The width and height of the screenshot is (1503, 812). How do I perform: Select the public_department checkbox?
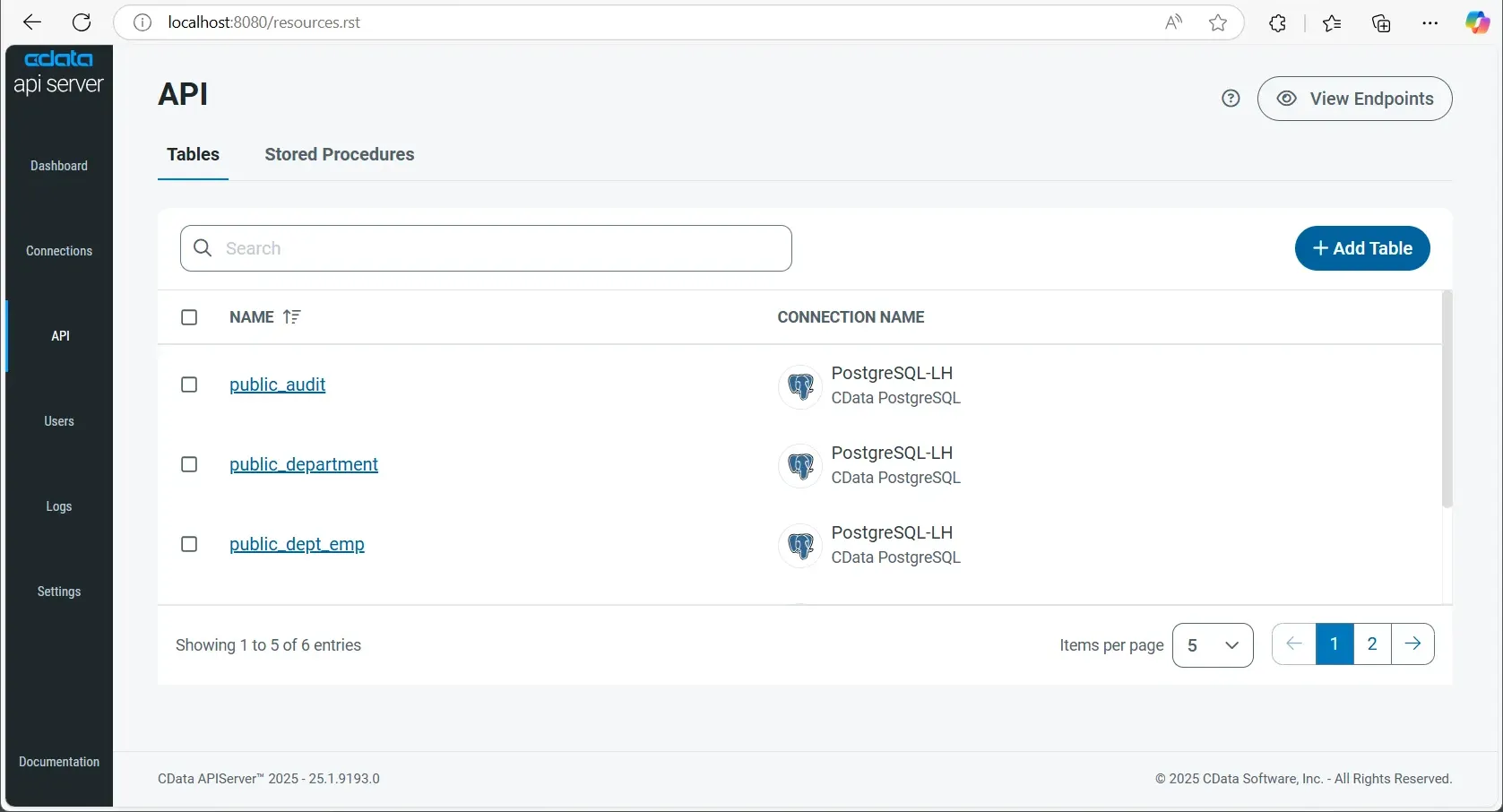point(189,464)
